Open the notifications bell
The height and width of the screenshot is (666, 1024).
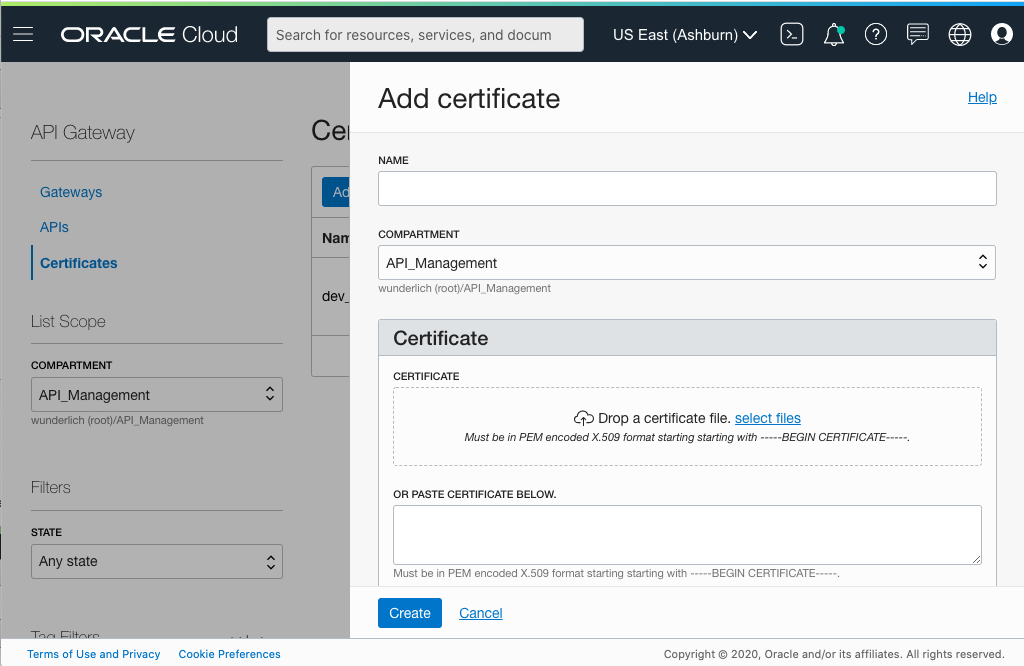[833, 33]
